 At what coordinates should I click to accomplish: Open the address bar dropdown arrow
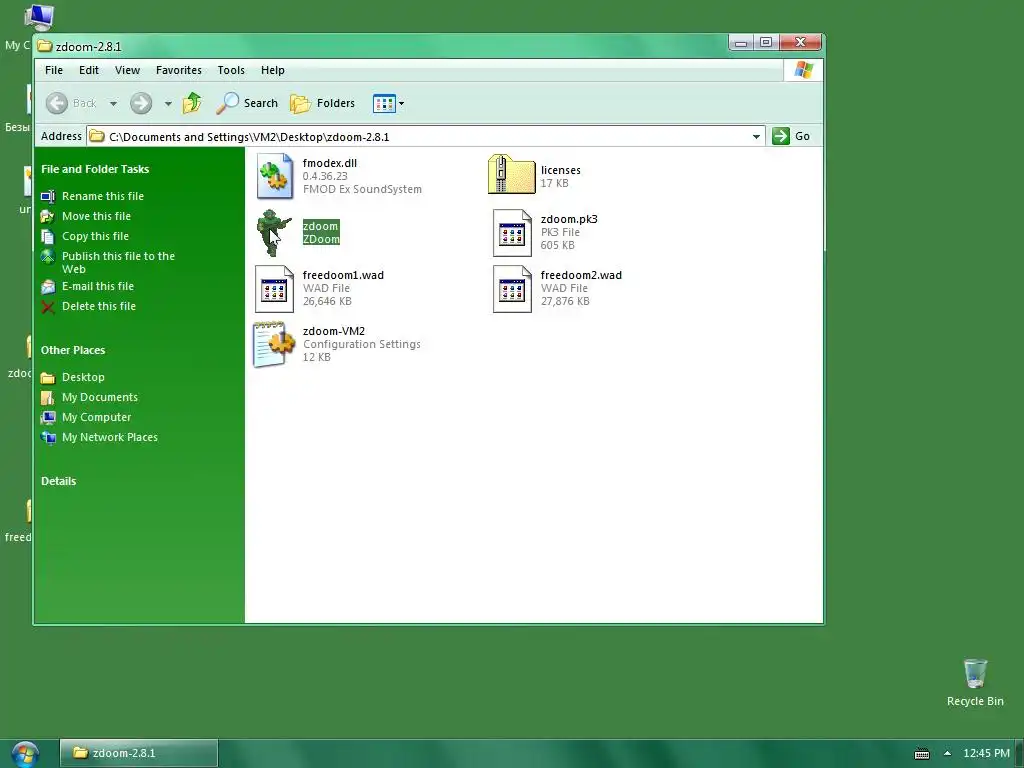click(756, 136)
